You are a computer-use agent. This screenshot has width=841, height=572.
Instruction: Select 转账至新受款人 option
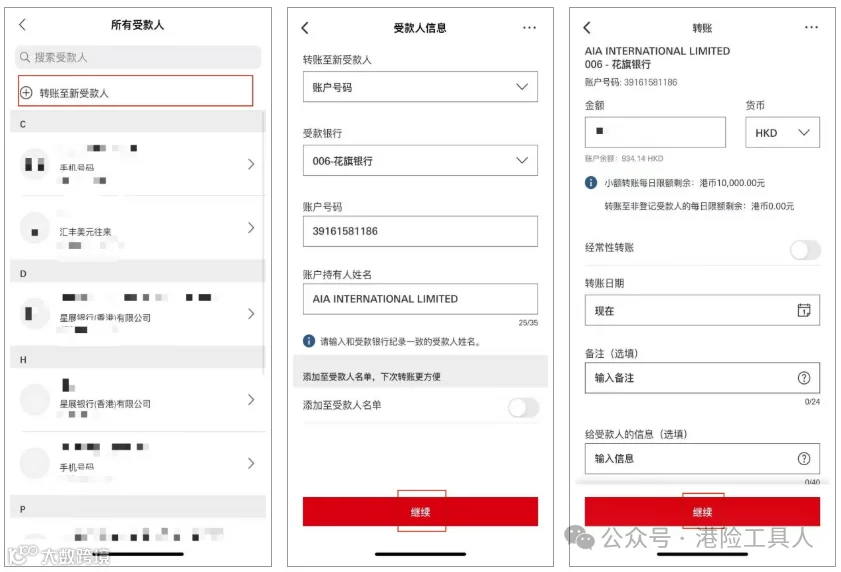coord(135,91)
